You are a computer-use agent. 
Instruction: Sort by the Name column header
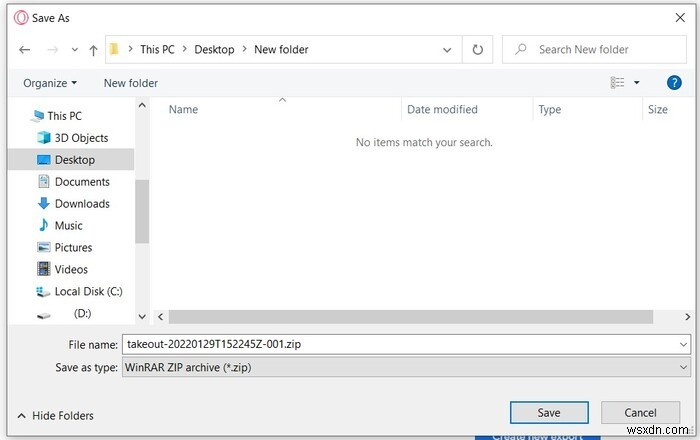(183, 109)
